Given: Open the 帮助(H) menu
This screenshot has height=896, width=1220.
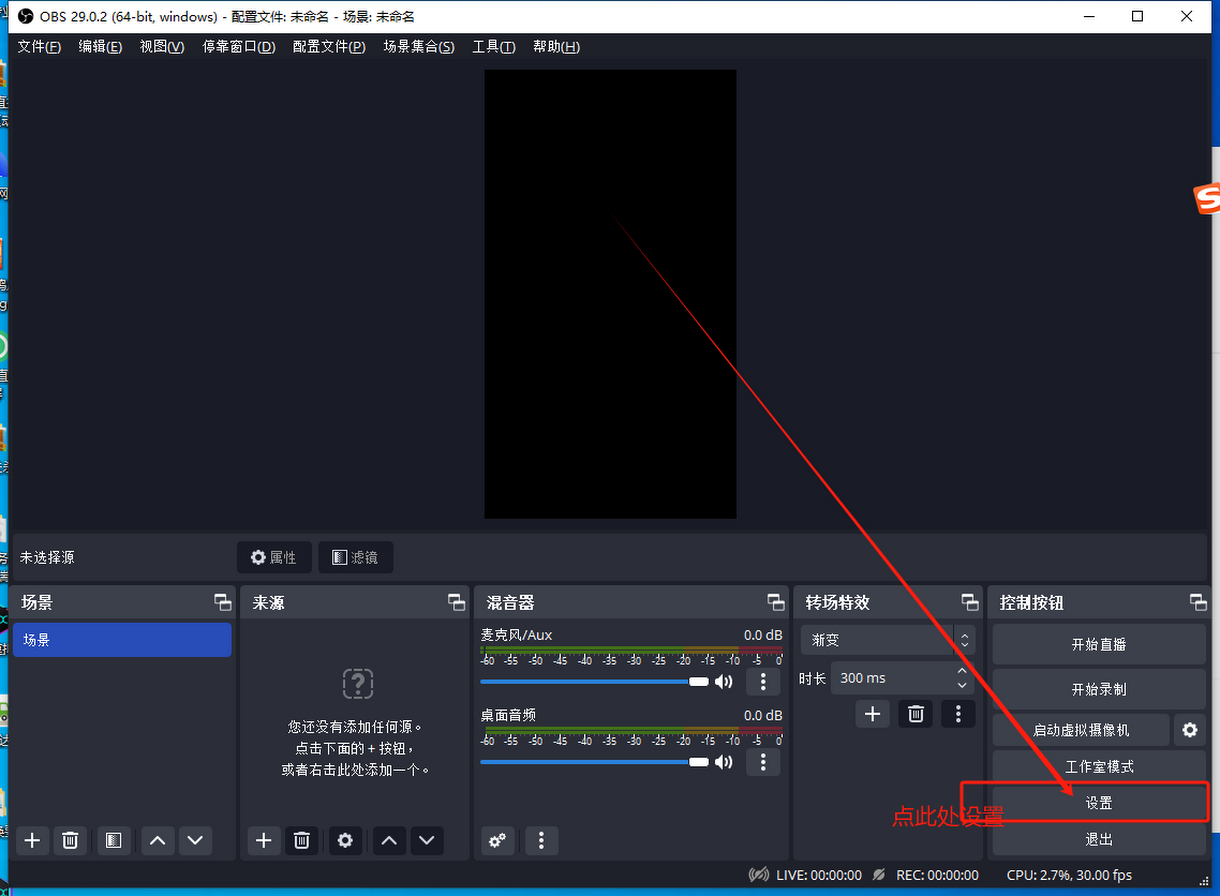Looking at the screenshot, I should (556, 47).
